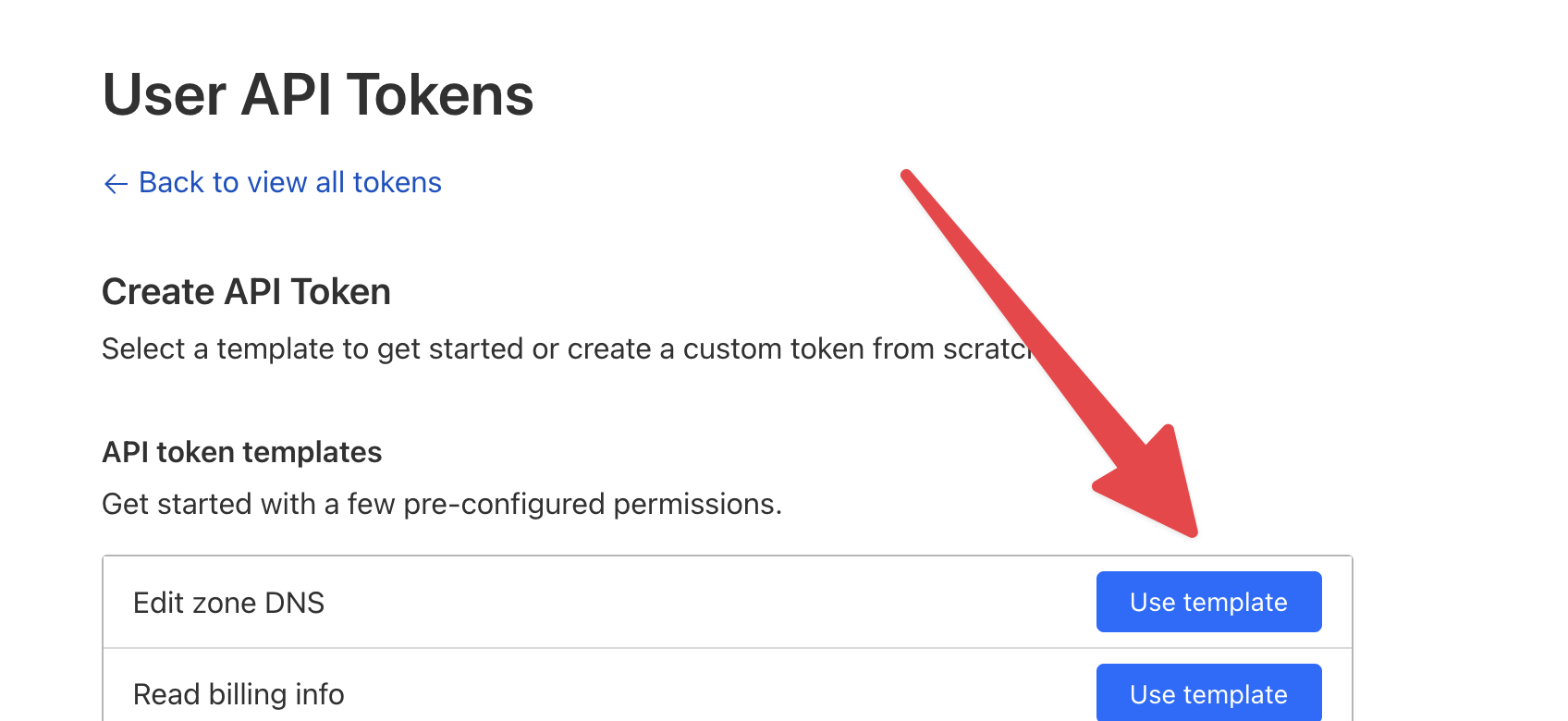Use template for Edit zone DNS

1208,602
